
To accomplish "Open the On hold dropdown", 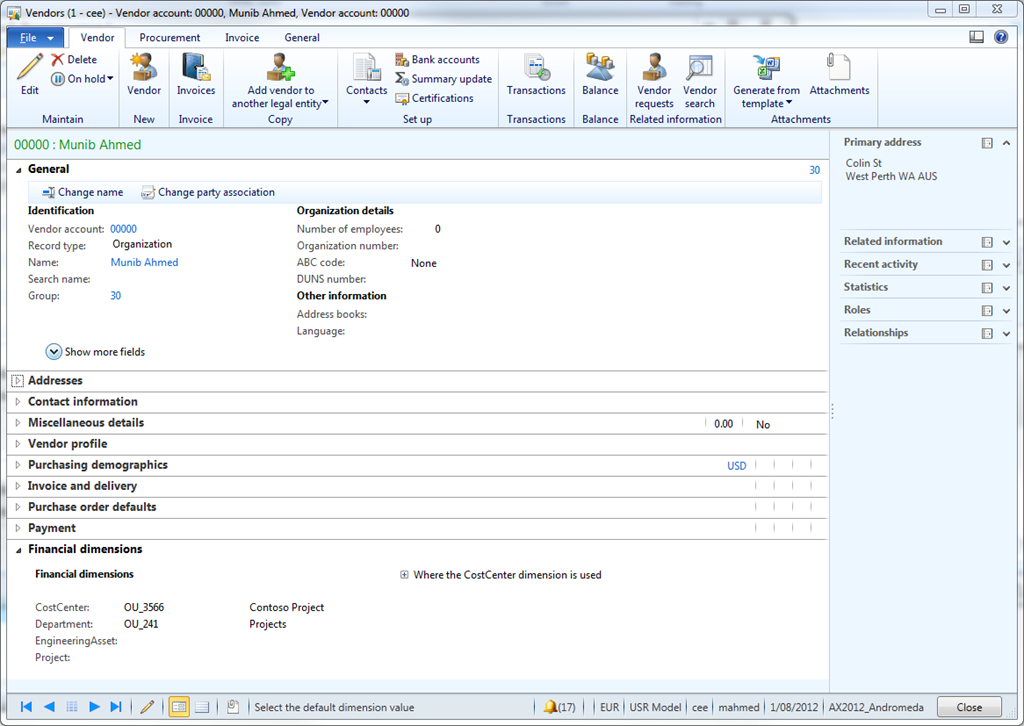I will [x=82, y=78].
